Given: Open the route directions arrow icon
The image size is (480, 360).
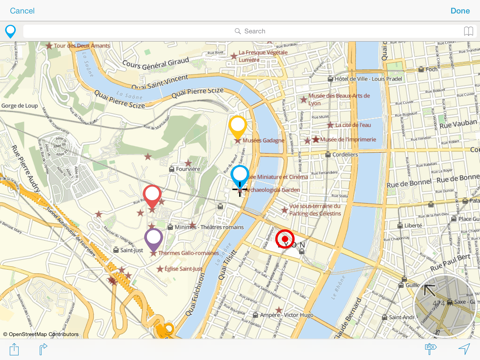Looking at the screenshot, I should pos(43,349).
